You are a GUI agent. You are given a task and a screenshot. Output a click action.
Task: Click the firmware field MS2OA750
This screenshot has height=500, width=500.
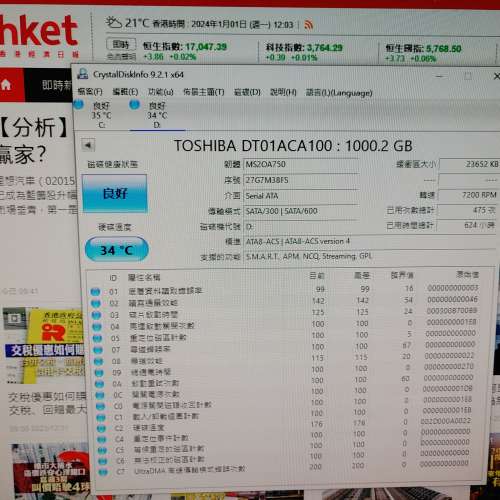301,164
